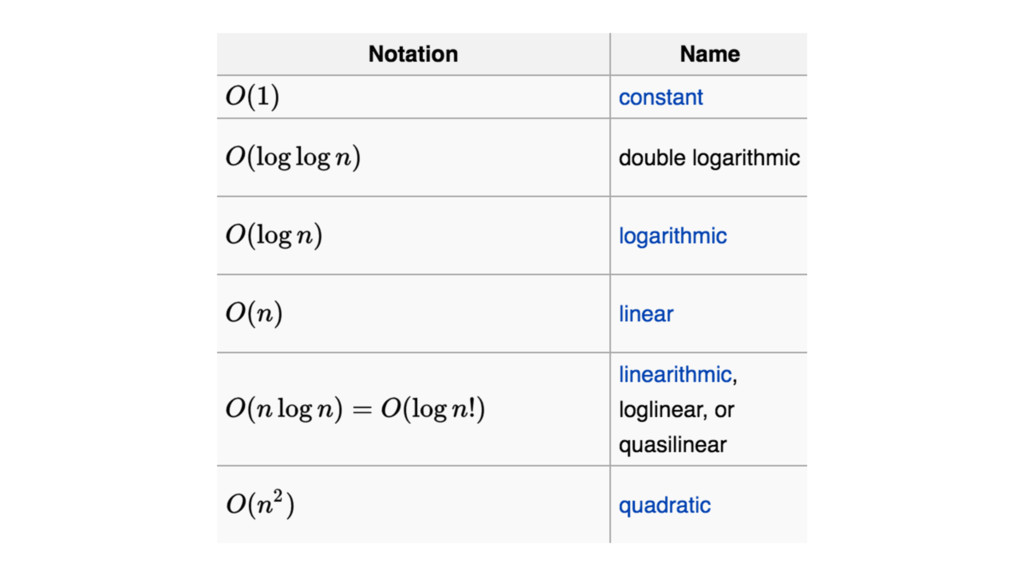The image size is (1024, 576).
Task: Click the Name column header
Action: pyautogui.click(x=709, y=54)
